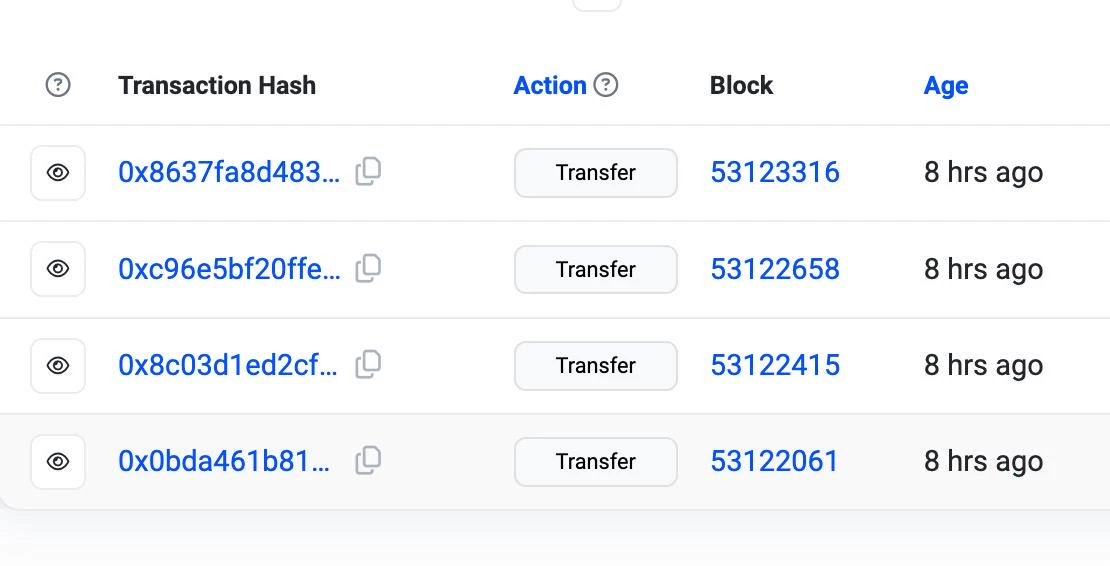Open transaction 0x0bda461b81 details
Viewport: 1110px width, 566px height.
click(x=224, y=461)
